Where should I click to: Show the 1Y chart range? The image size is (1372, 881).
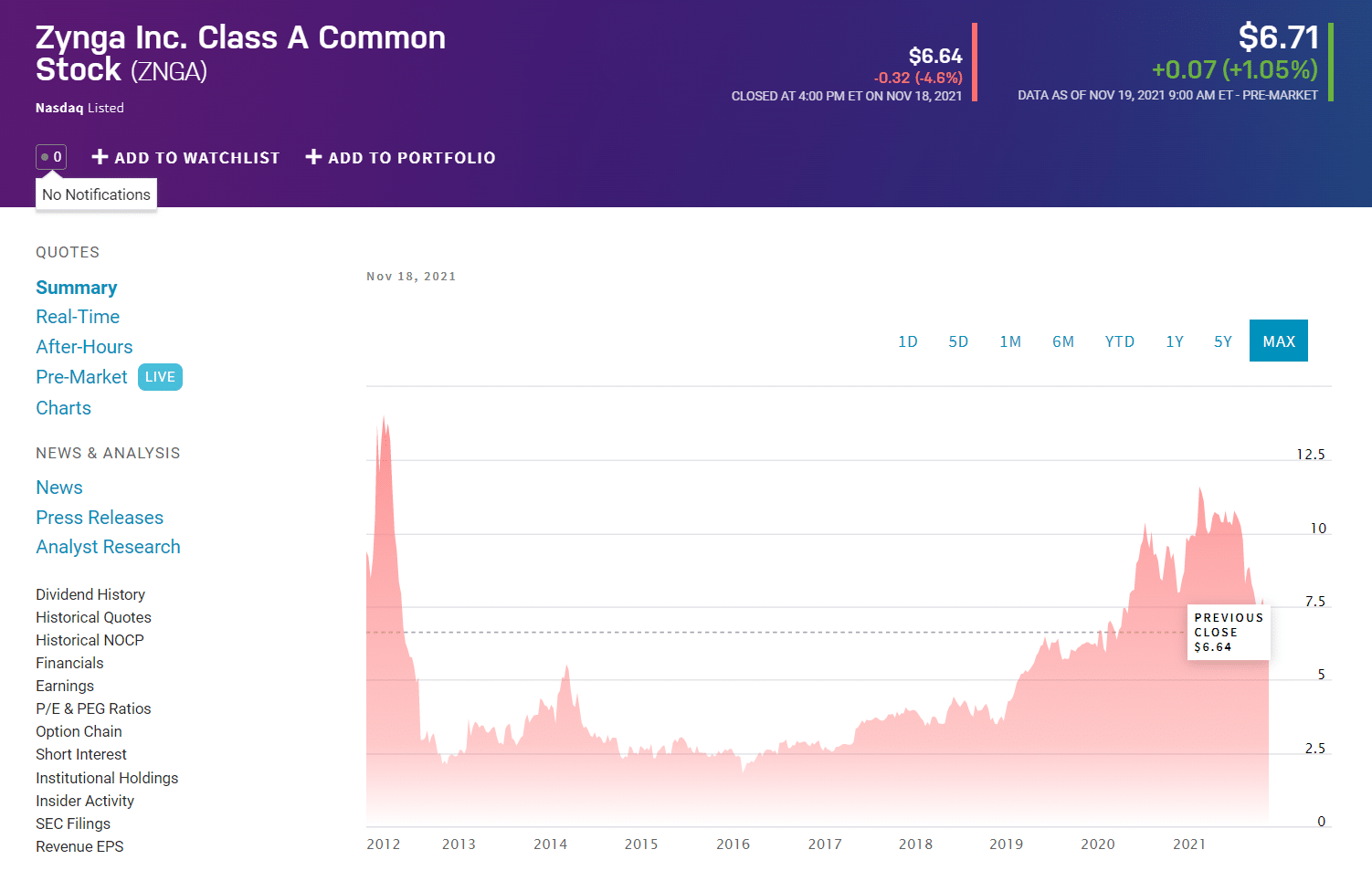pyautogui.click(x=1175, y=341)
